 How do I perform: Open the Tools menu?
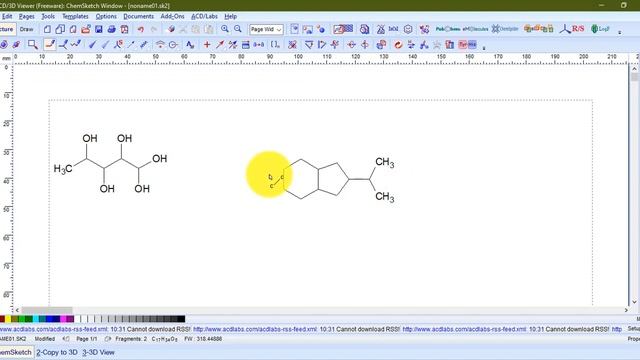48,16
